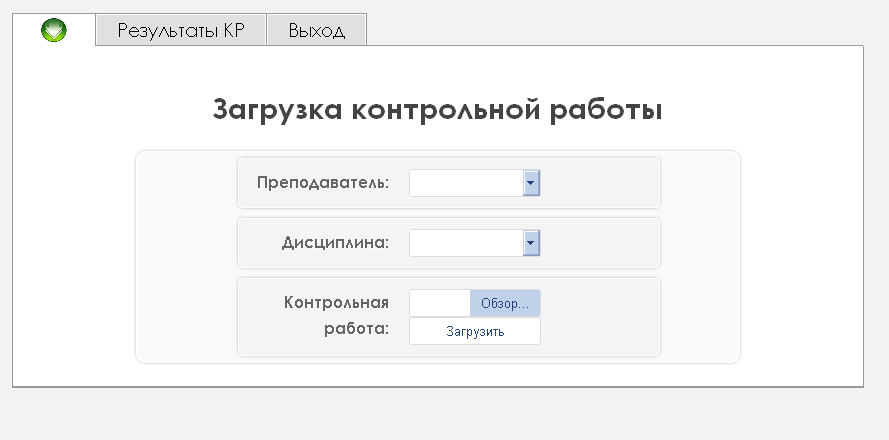Screen dimensions: 889x440
Task: Click the Преподаватель: field label
Action: pos(323,183)
